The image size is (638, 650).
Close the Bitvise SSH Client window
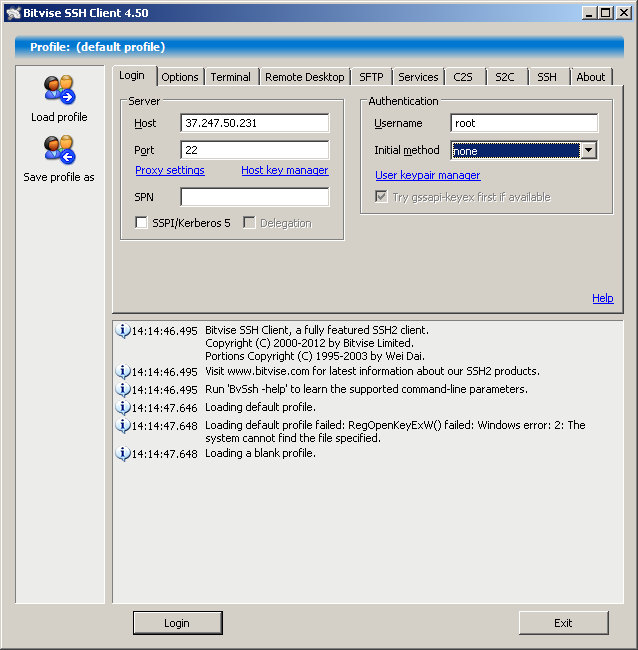click(x=623, y=13)
